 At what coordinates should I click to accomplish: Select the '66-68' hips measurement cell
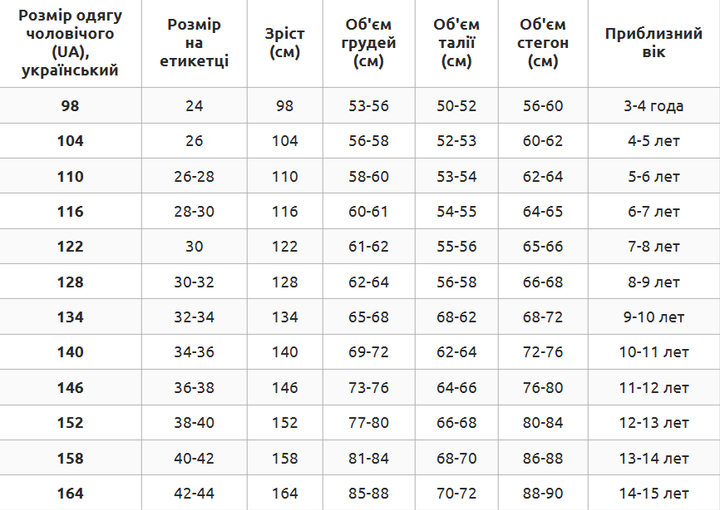(x=543, y=282)
